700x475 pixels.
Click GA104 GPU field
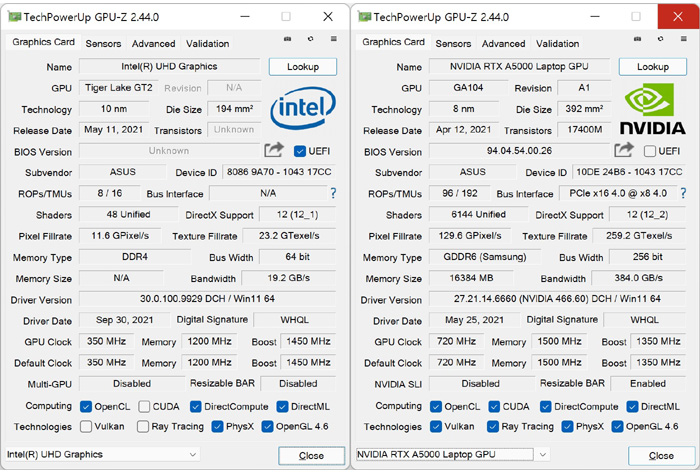coord(468,88)
